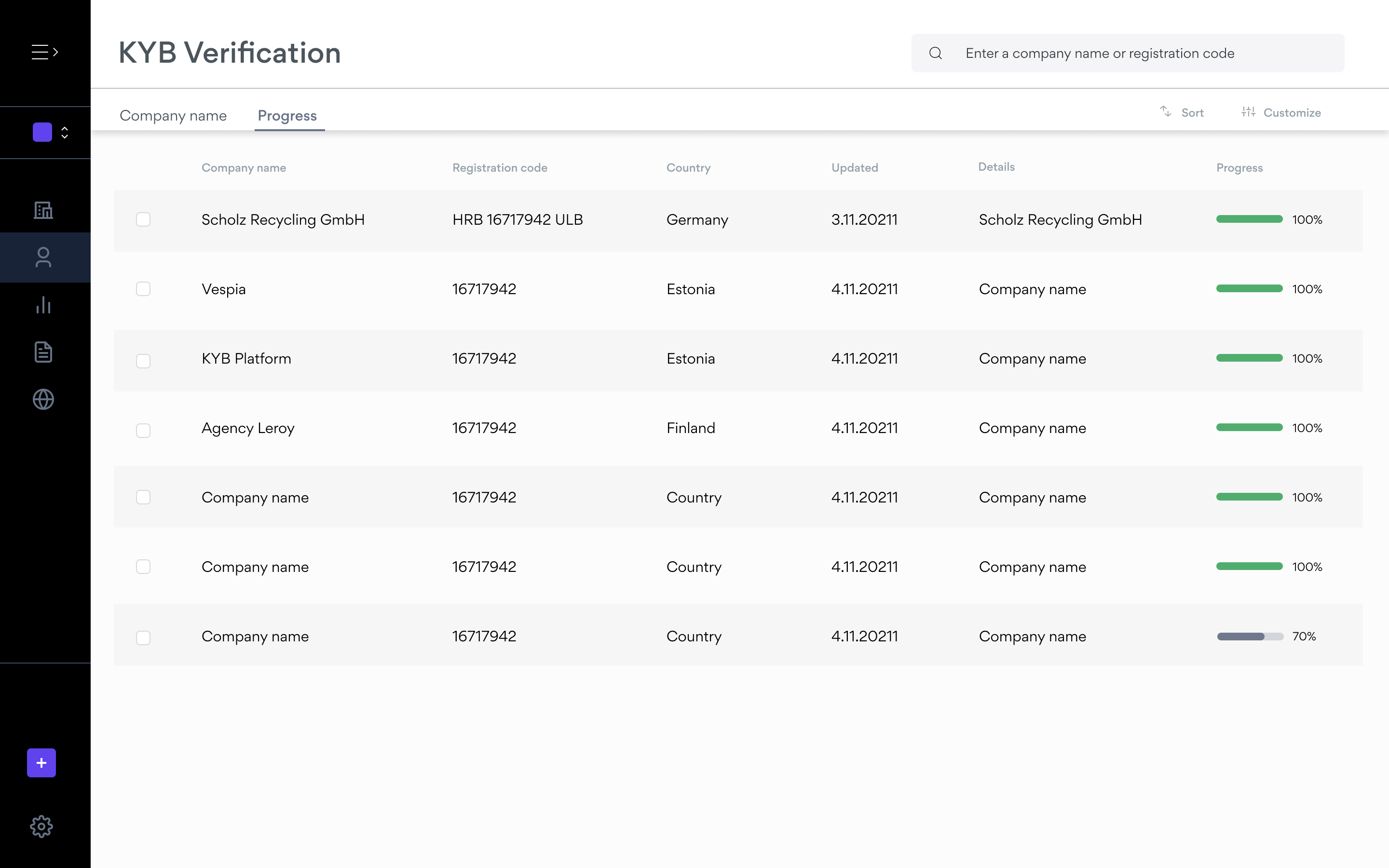Open settings gear icon
The height and width of the screenshot is (868, 1389).
tap(41, 827)
